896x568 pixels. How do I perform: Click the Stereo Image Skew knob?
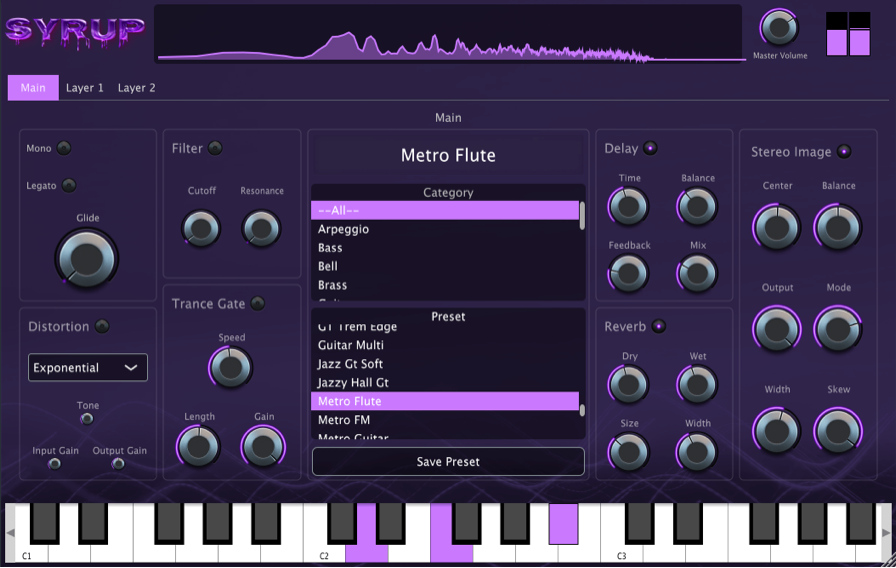(838, 431)
